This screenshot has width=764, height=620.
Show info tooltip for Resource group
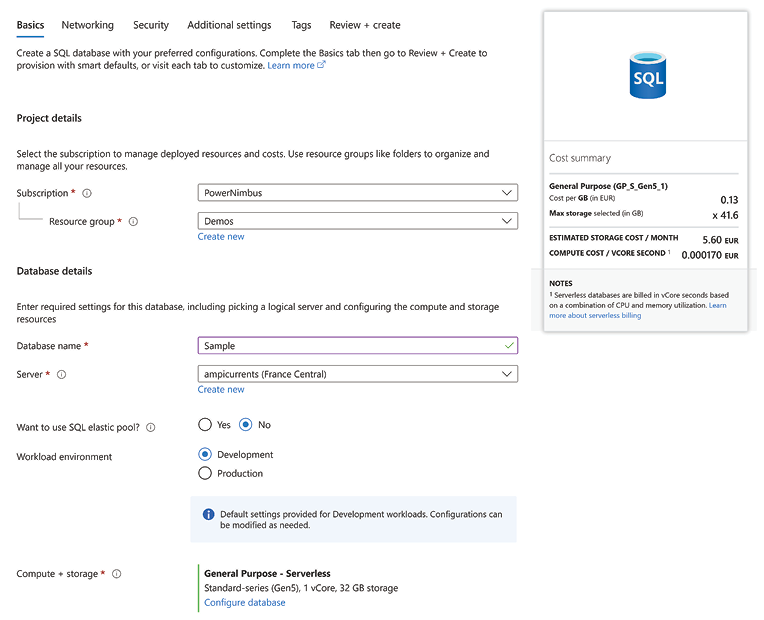click(133, 222)
